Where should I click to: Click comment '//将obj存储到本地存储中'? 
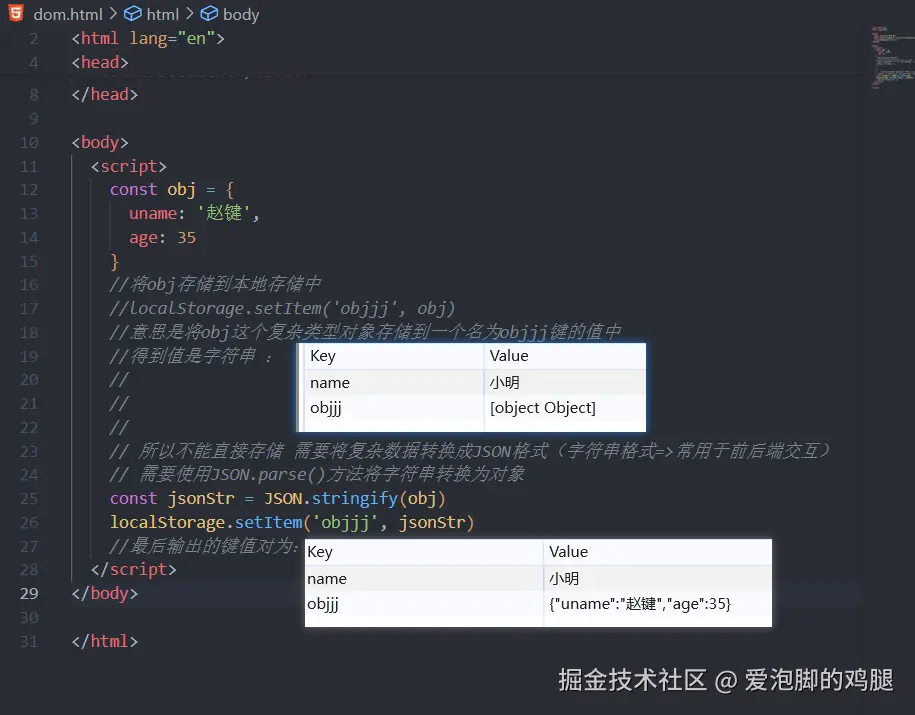click(x=215, y=284)
